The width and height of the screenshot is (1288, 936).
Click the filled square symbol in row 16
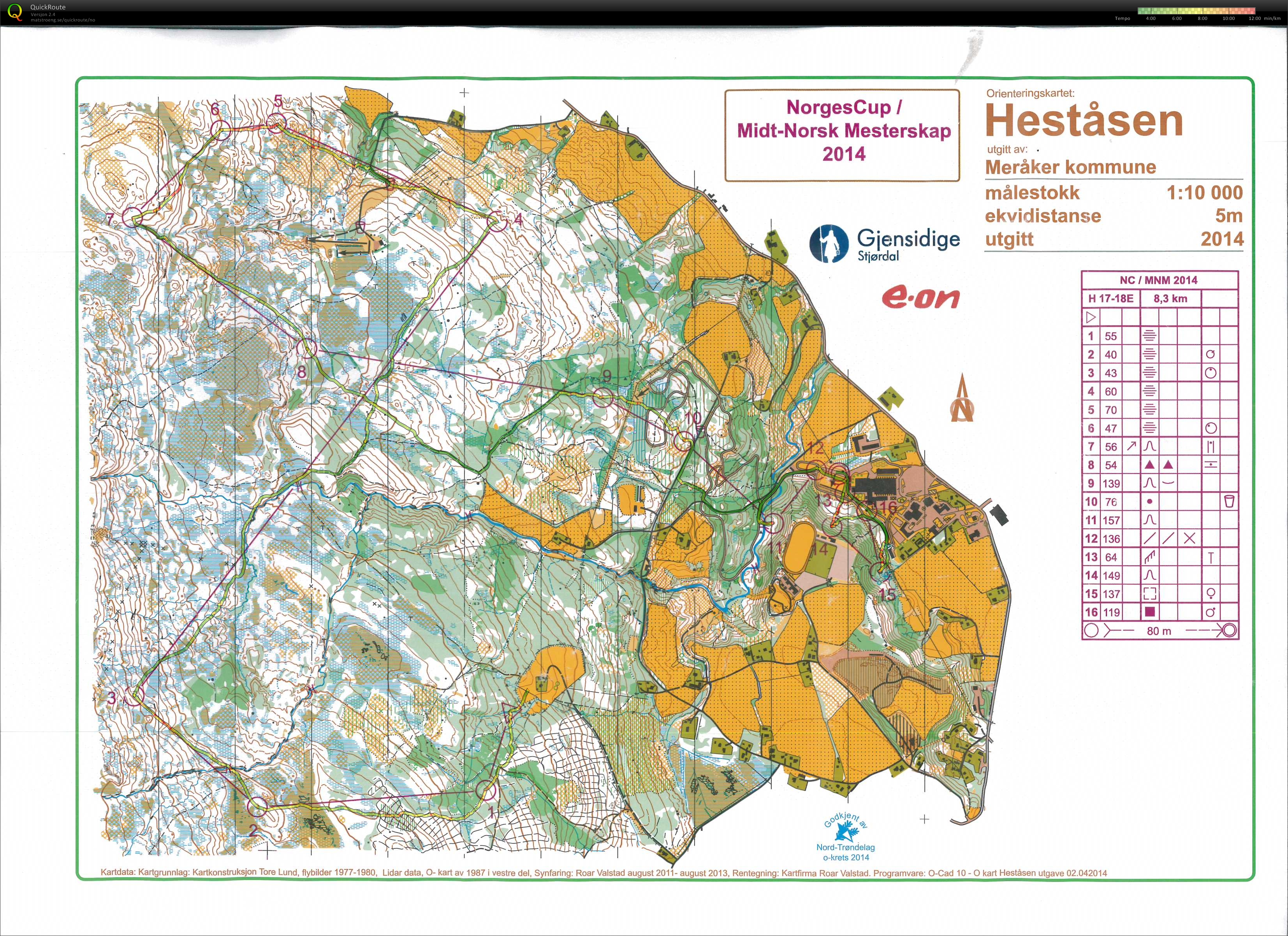click(x=1149, y=612)
